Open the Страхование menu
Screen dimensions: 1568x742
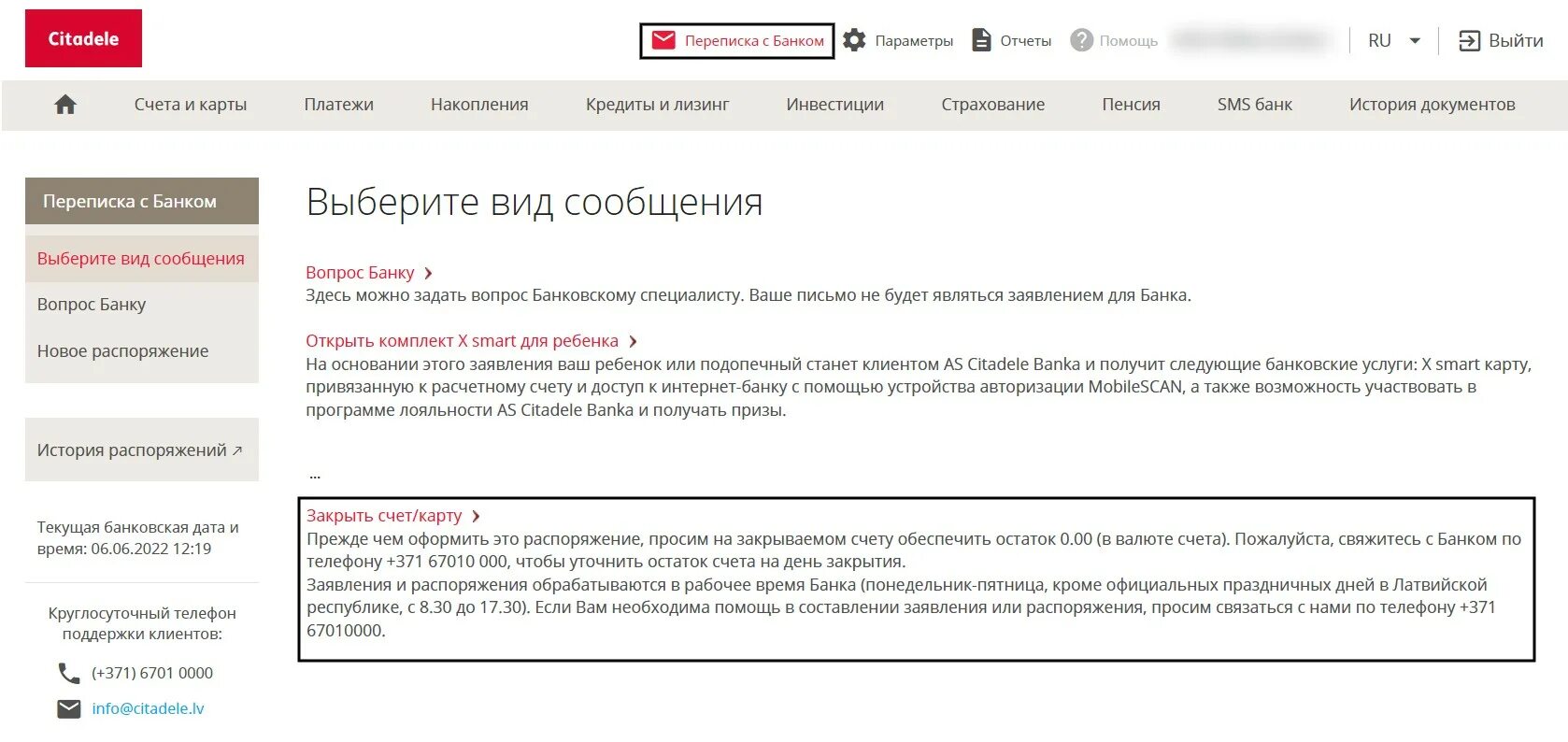pos(992,105)
